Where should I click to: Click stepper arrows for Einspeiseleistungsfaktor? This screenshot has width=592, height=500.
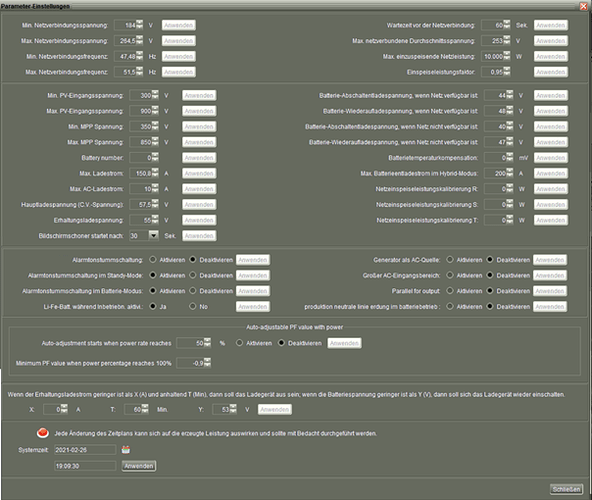point(507,72)
